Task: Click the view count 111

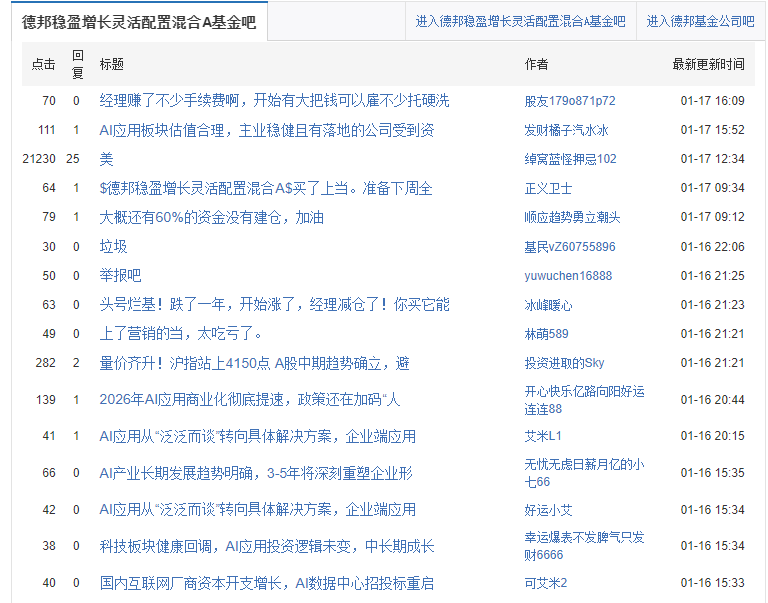Action: click(47, 130)
